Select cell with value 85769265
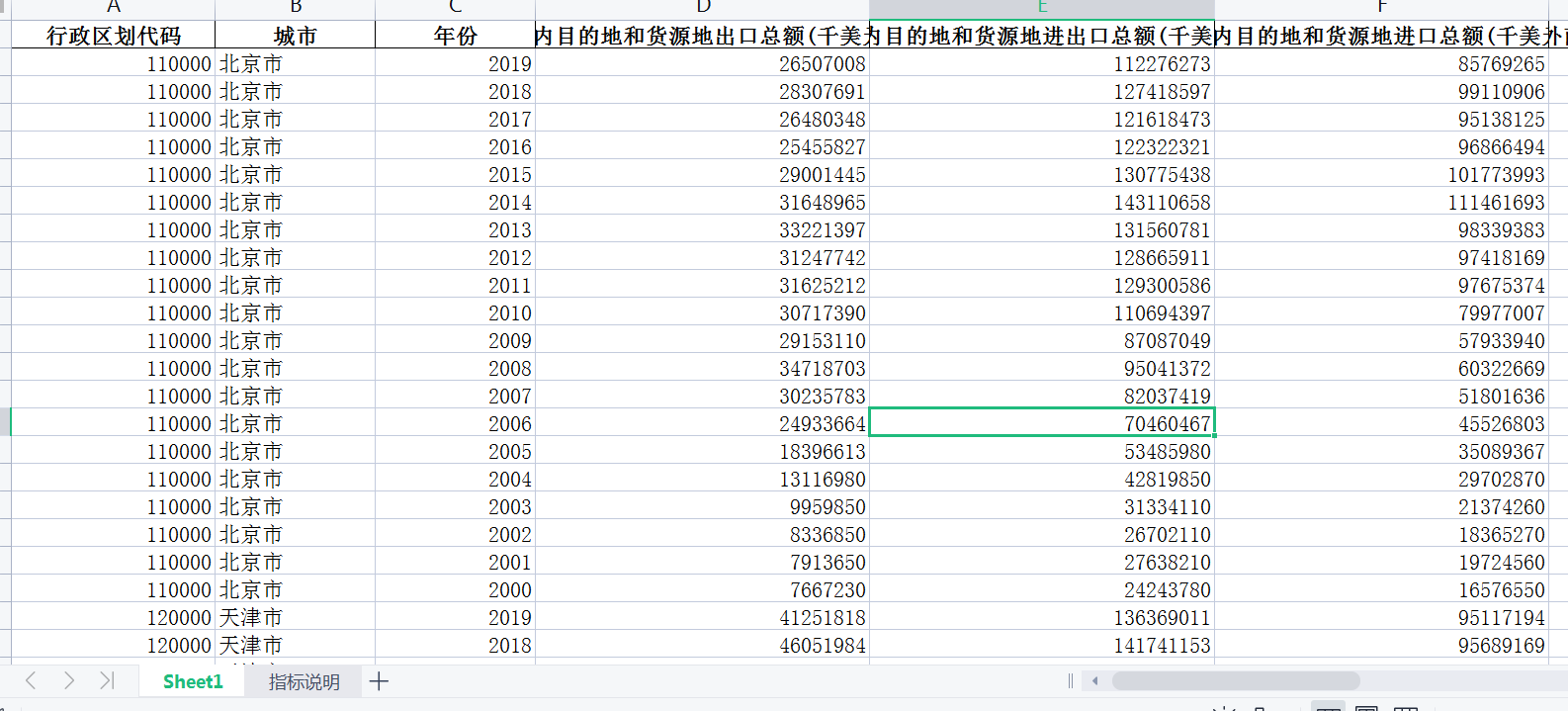1568x711 pixels. pos(1382,63)
